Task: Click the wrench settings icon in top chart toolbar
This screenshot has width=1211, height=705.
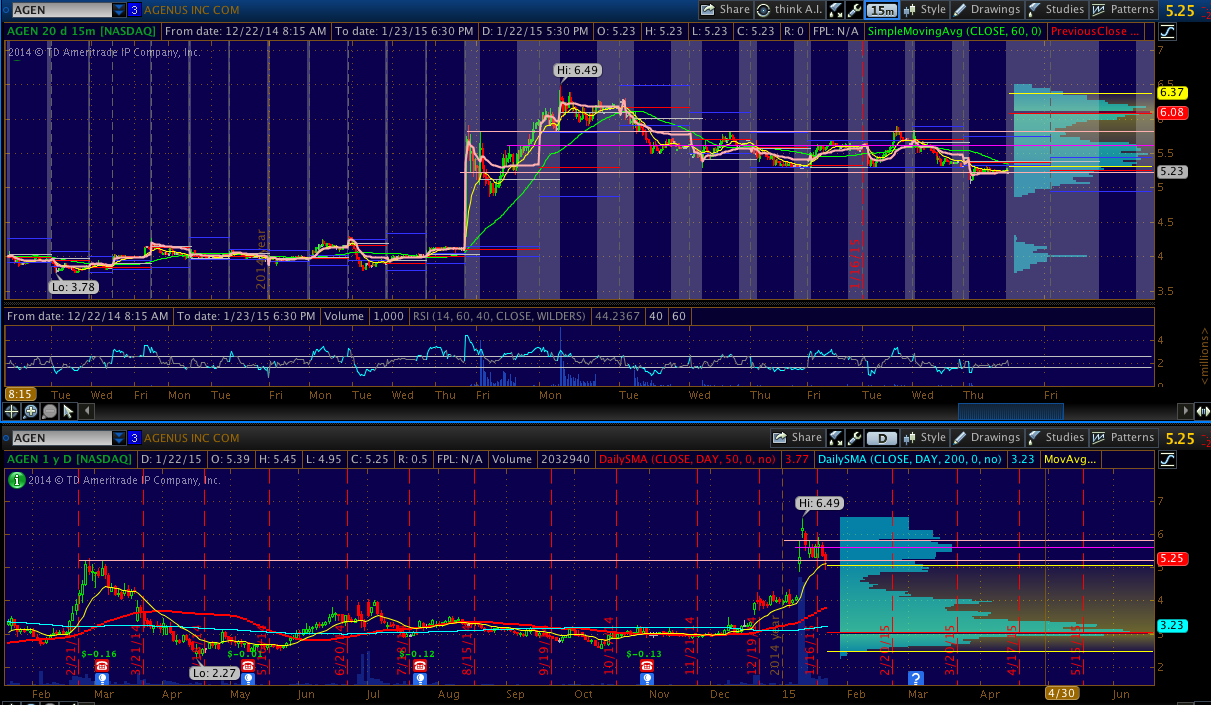Action: [854, 10]
